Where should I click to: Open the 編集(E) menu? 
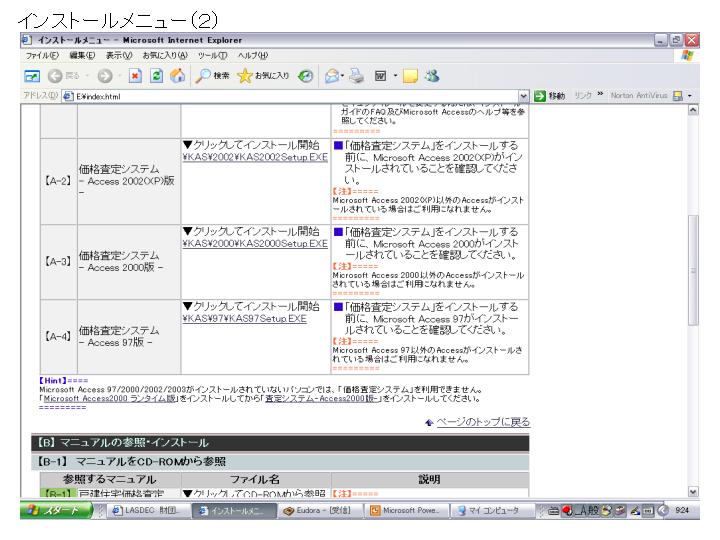pyautogui.click(x=82, y=56)
